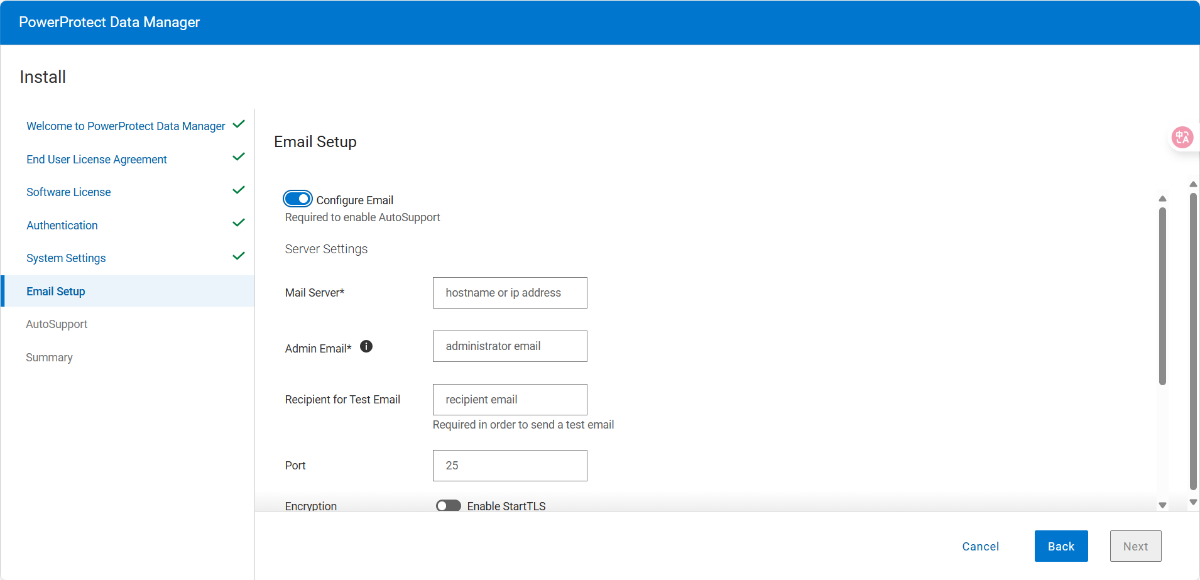This screenshot has height=580, width=1200.
Task: Click the Recipient for Test Email field
Action: 510,399
